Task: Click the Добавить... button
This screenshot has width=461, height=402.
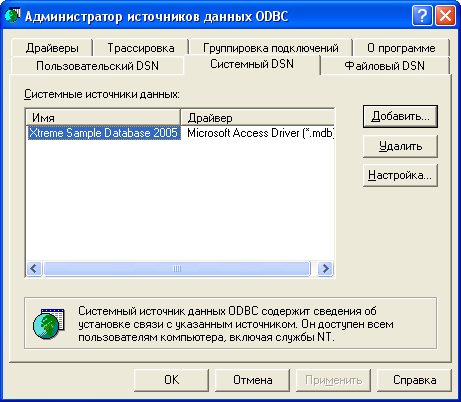Action: (400, 116)
